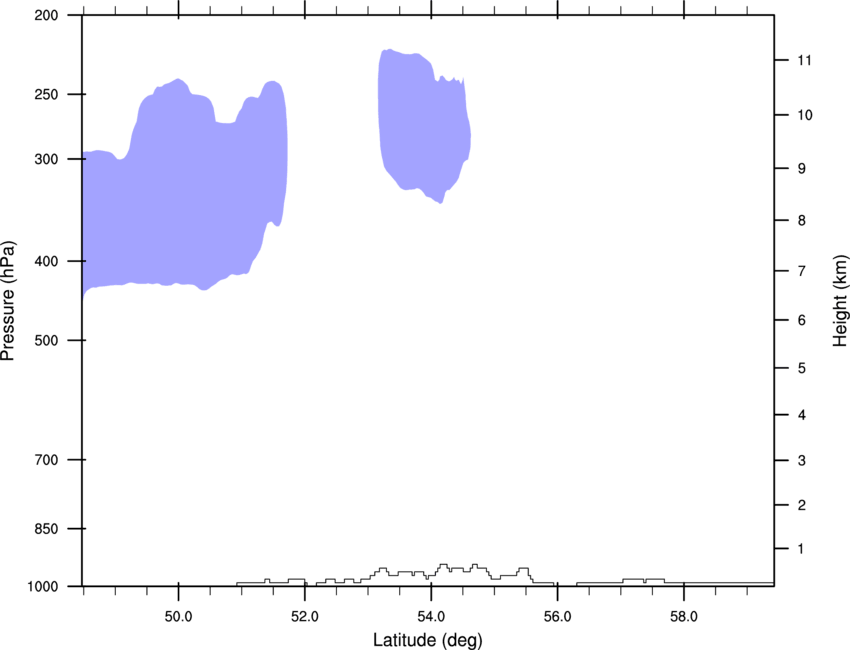Viewport: 850px width, 650px height.
Task: Click the 7 km height label
Action: click(x=802, y=271)
